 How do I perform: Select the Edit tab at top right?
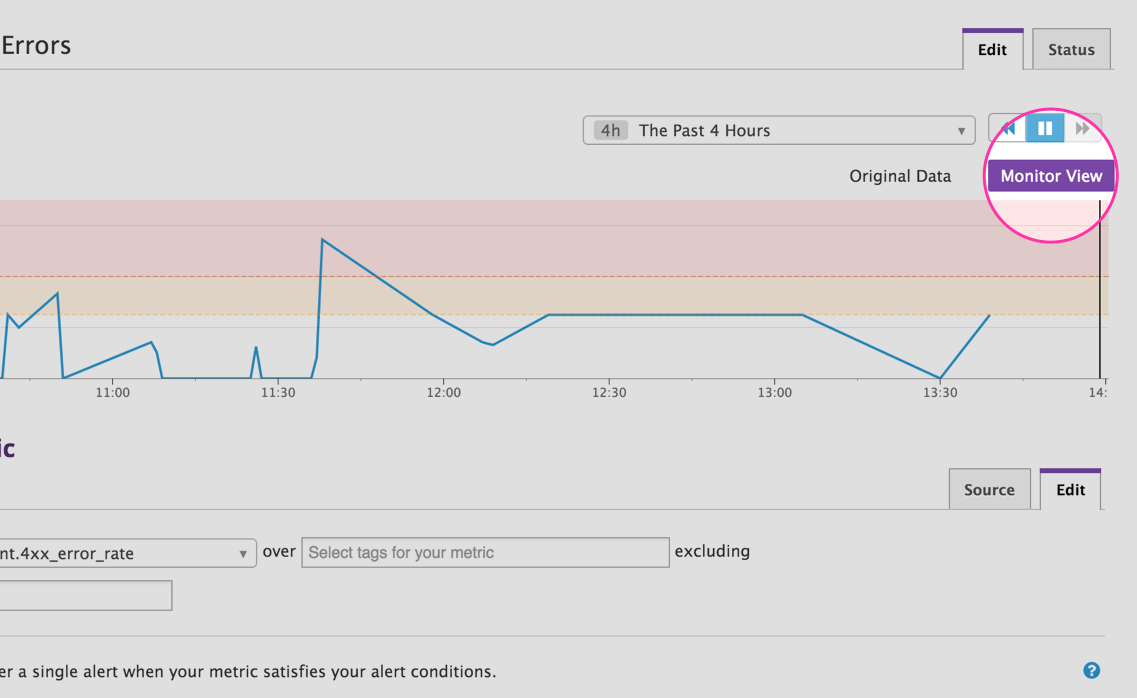[992, 48]
